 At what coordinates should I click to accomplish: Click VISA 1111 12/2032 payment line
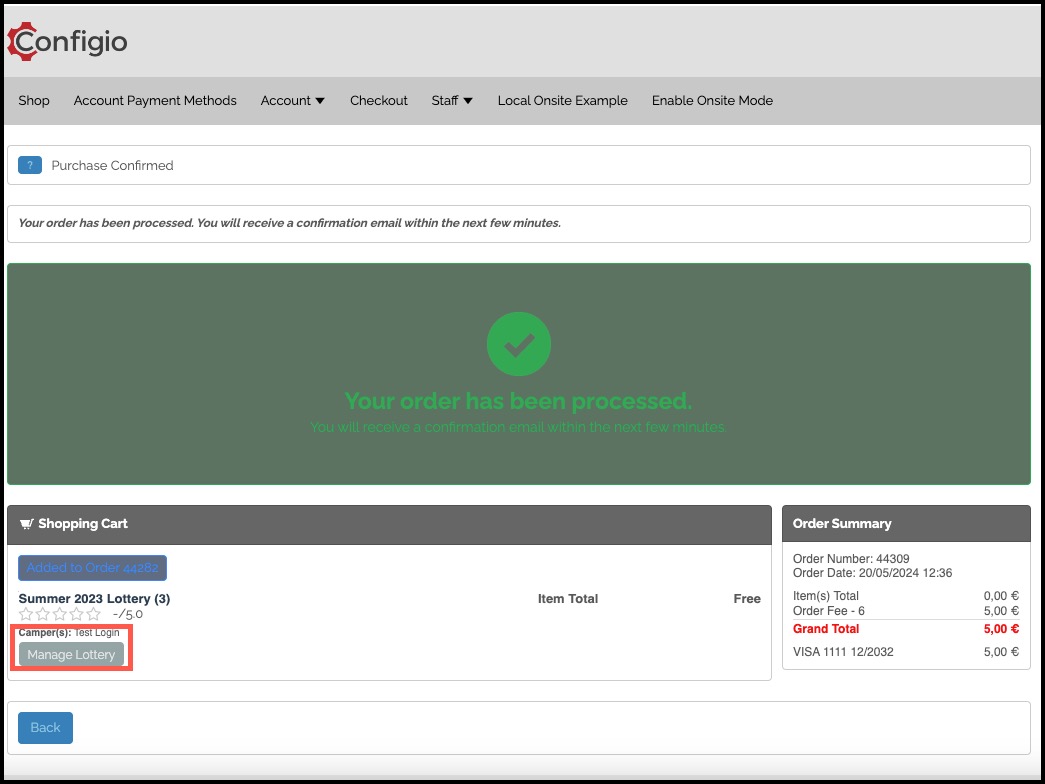pyautogui.click(x=906, y=652)
